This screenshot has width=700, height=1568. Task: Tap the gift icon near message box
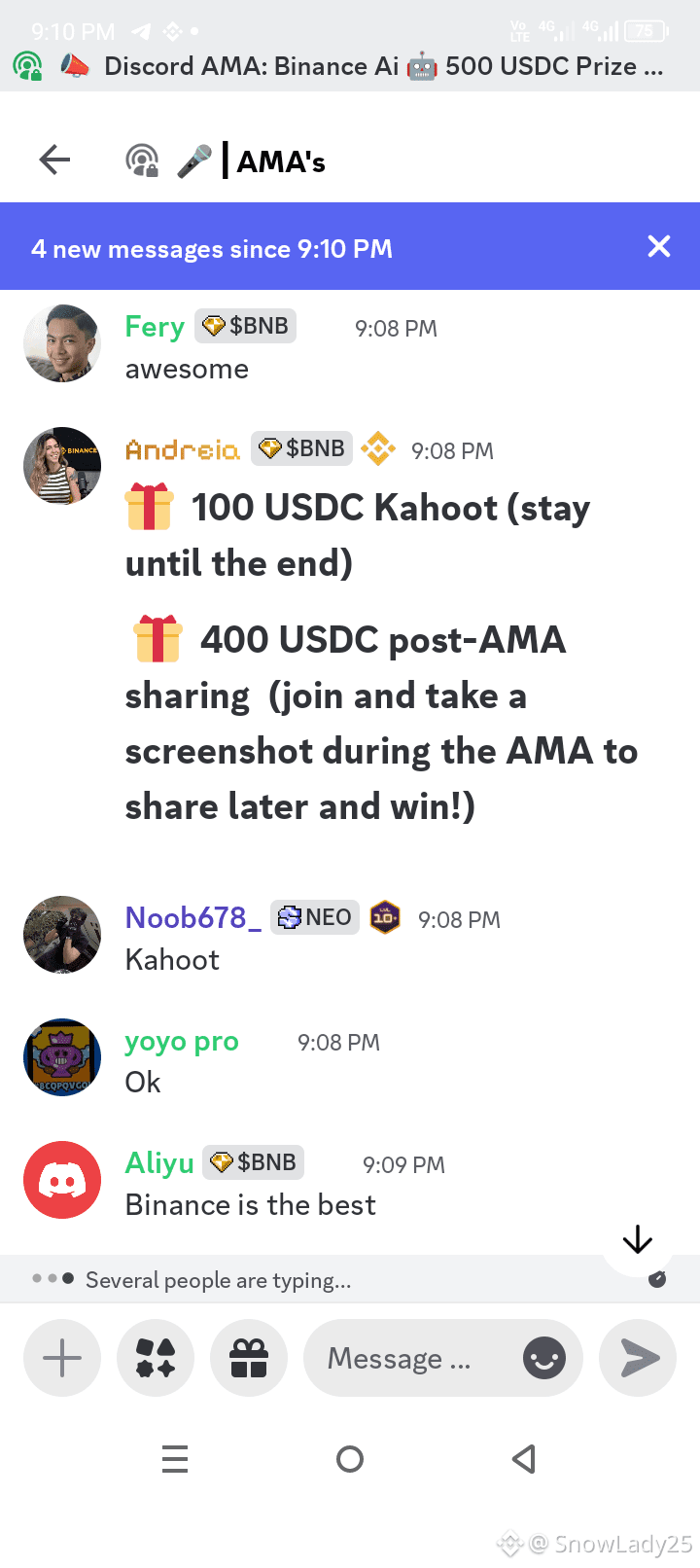249,1358
